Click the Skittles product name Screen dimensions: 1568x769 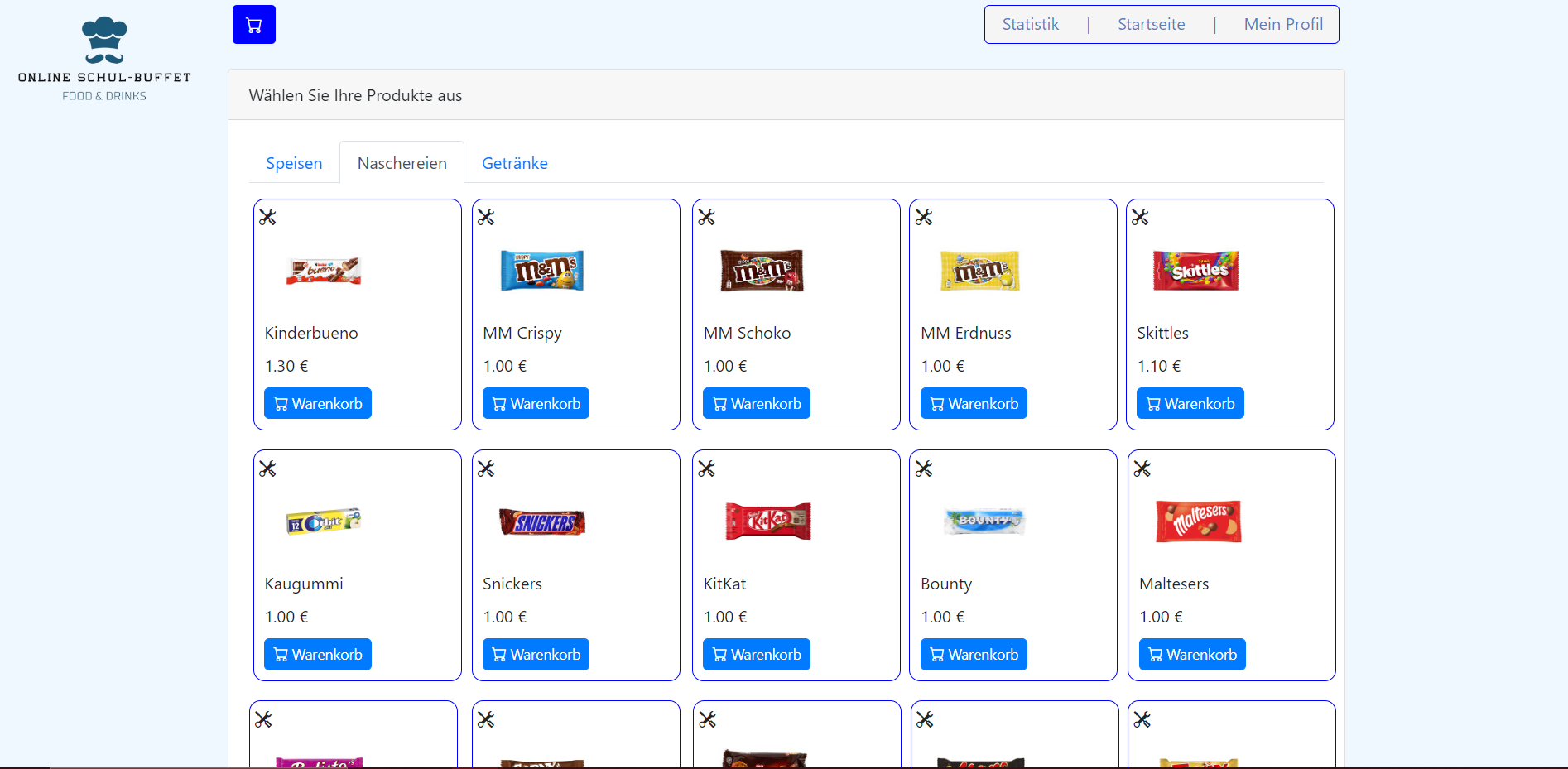1162,333
